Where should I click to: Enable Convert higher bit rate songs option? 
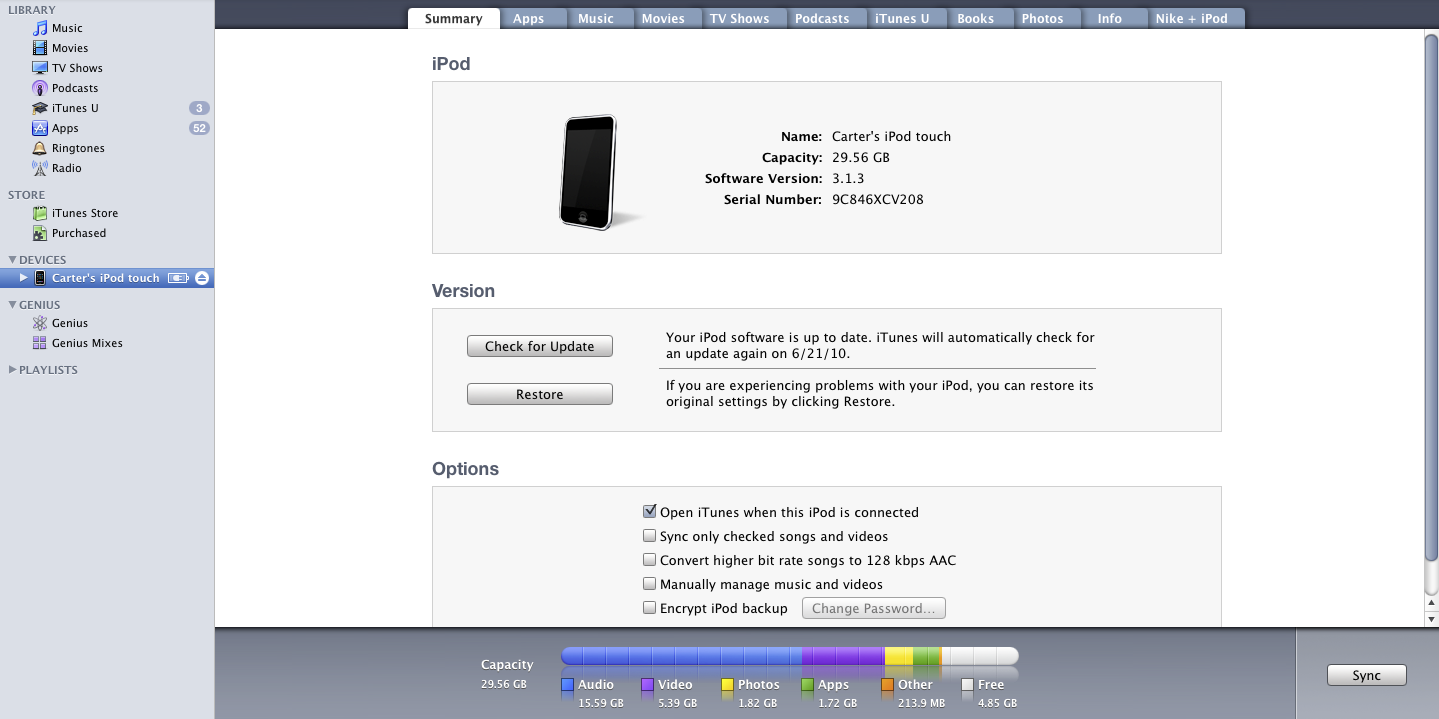pos(650,560)
